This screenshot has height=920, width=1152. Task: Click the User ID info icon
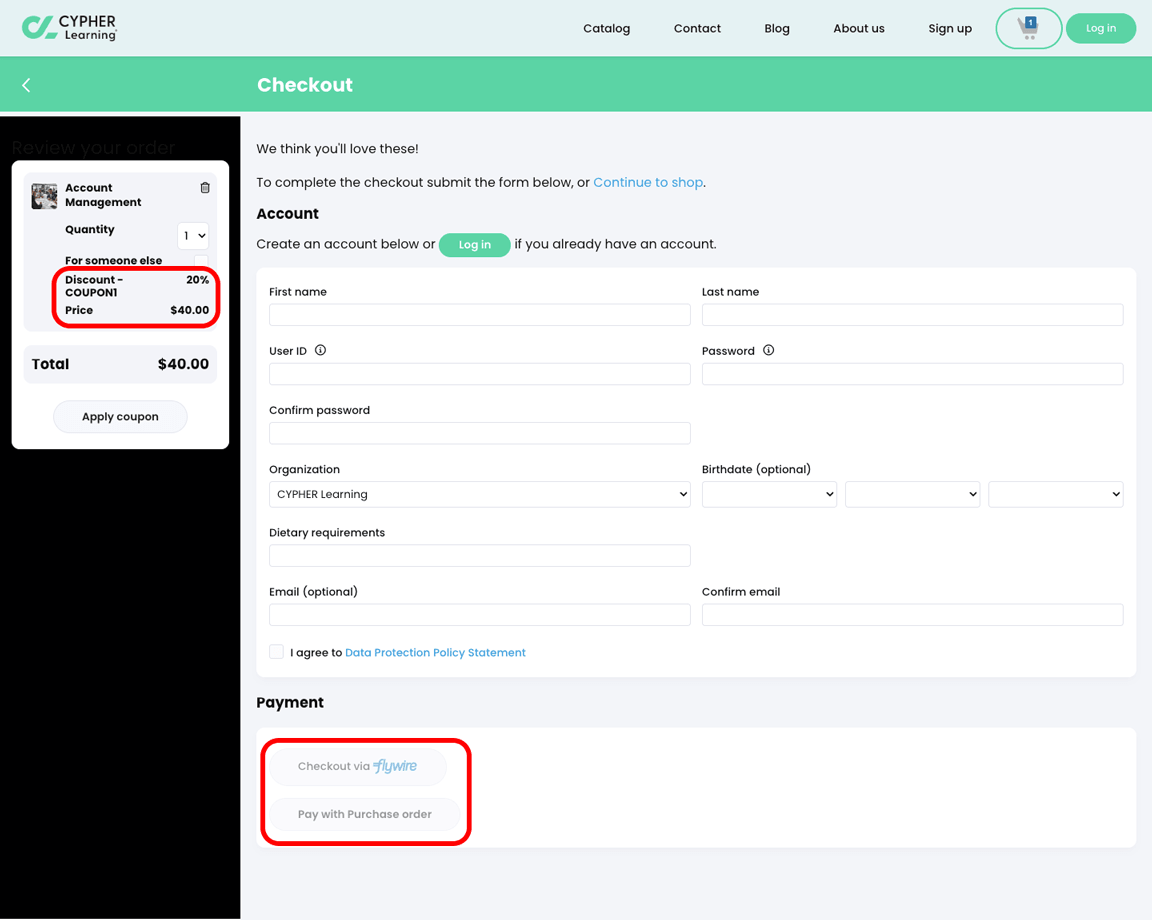tap(320, 351)
